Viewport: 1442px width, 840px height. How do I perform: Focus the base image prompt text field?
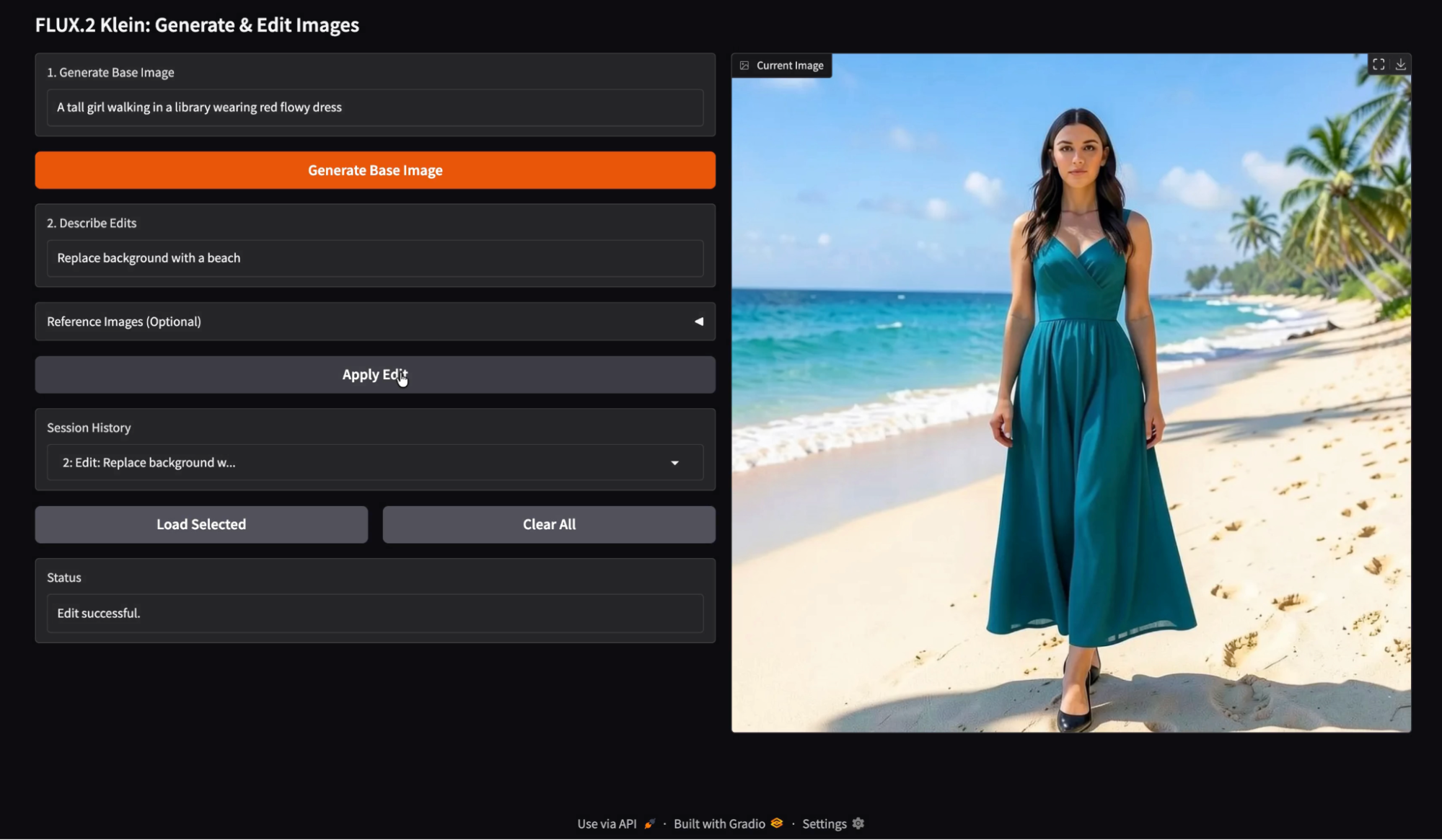tap(374, 107)
